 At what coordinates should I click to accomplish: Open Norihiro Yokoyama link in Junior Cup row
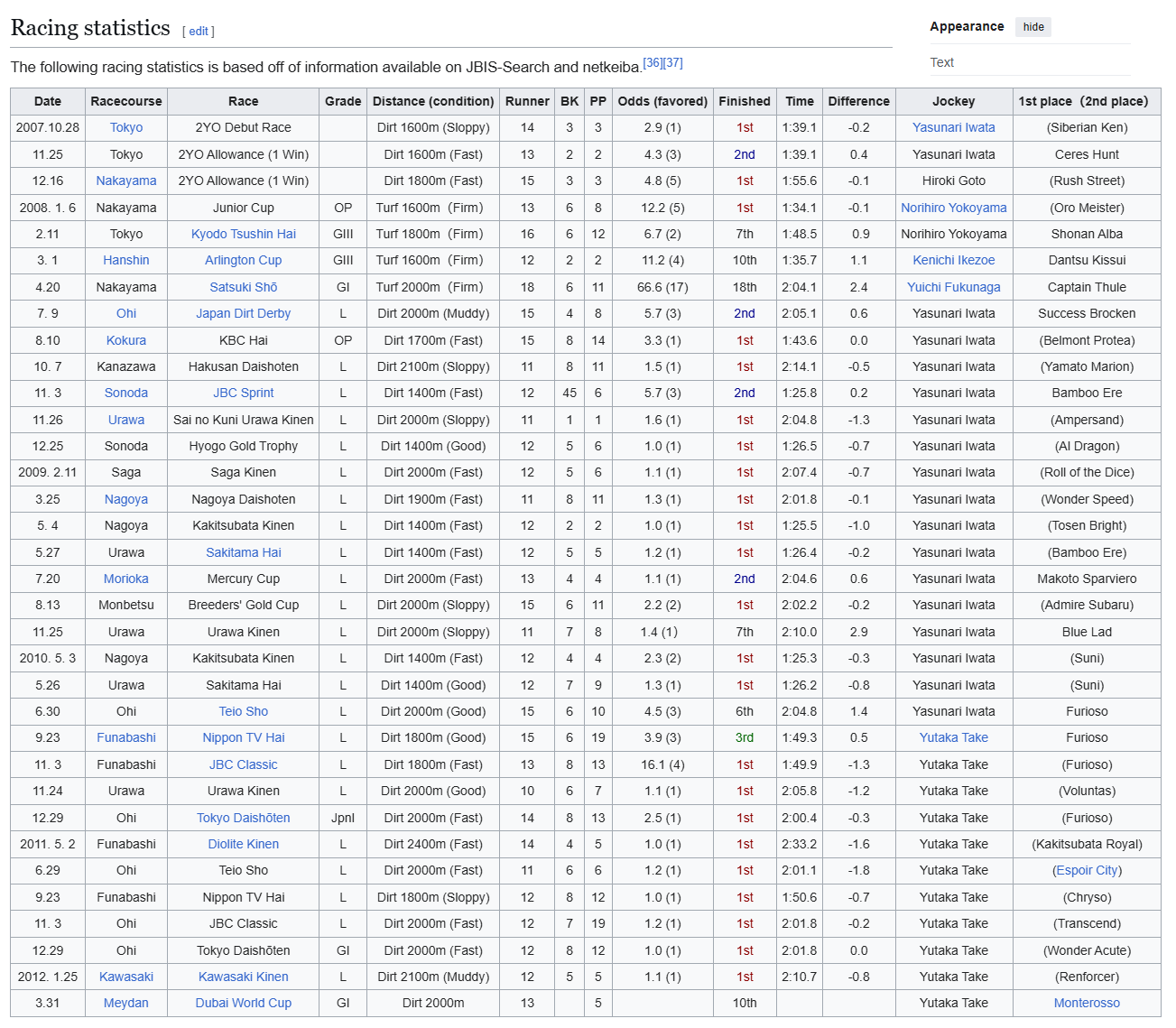(x=954, y=208)
